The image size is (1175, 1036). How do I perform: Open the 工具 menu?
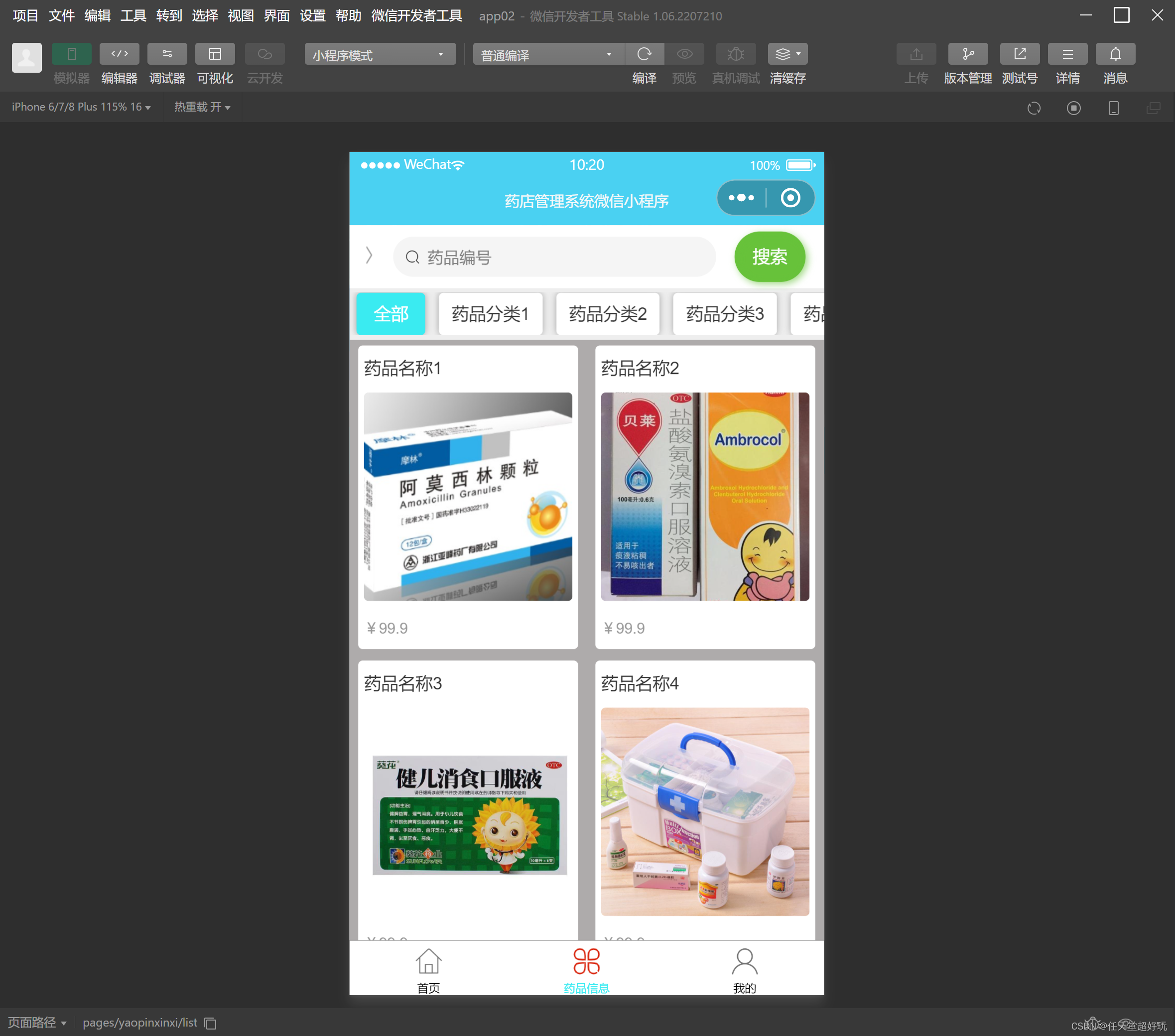(133, 15)
